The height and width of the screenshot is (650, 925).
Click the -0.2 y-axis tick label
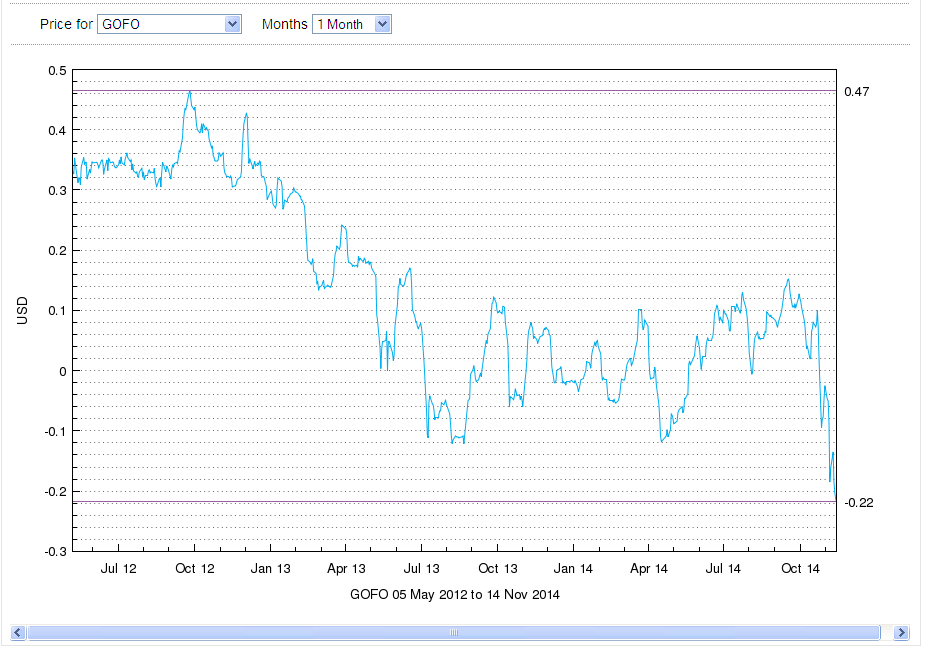pyautogui.click(x=55, y=492)
